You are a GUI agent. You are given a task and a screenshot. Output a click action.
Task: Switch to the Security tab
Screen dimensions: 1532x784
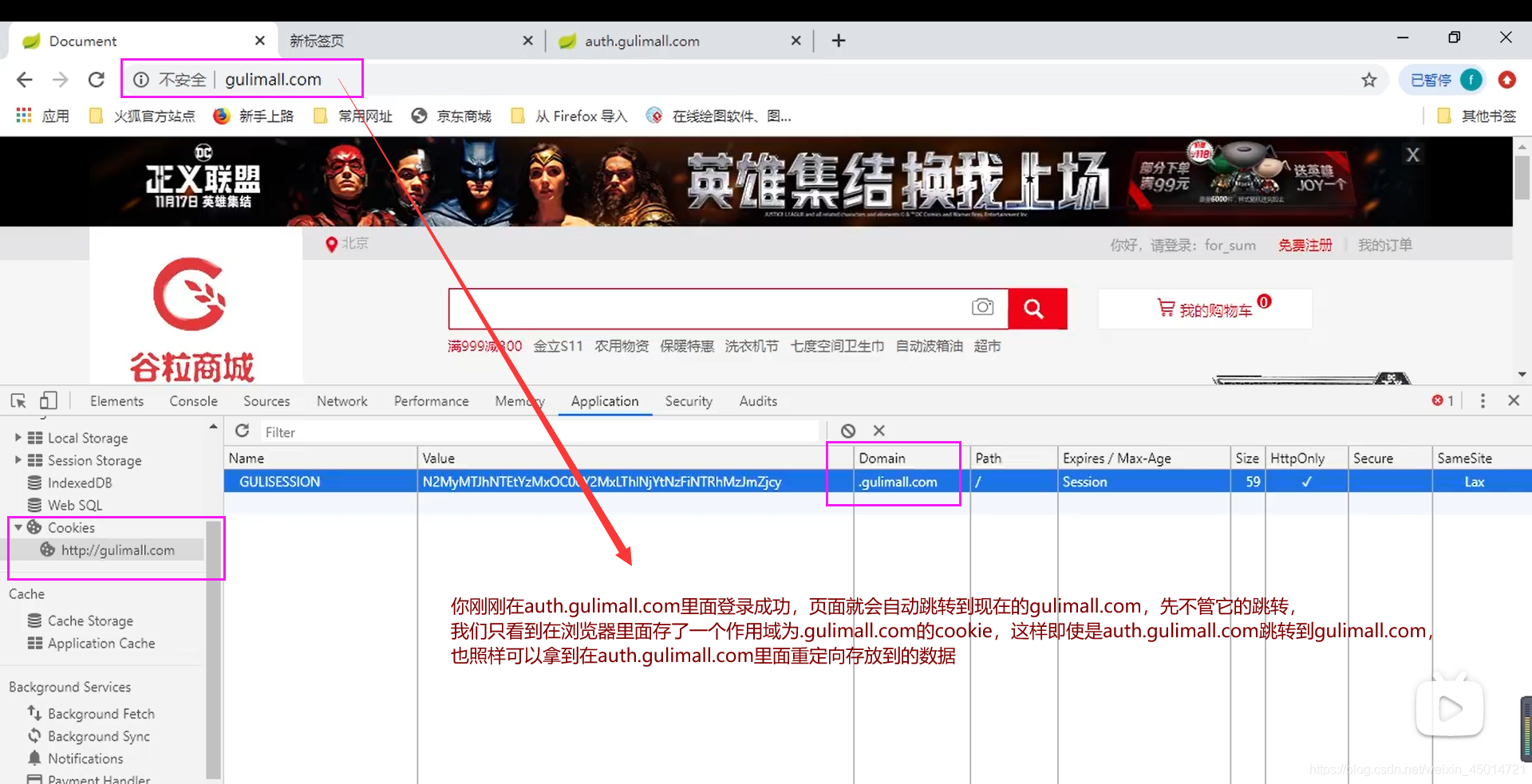click(689, 401)
